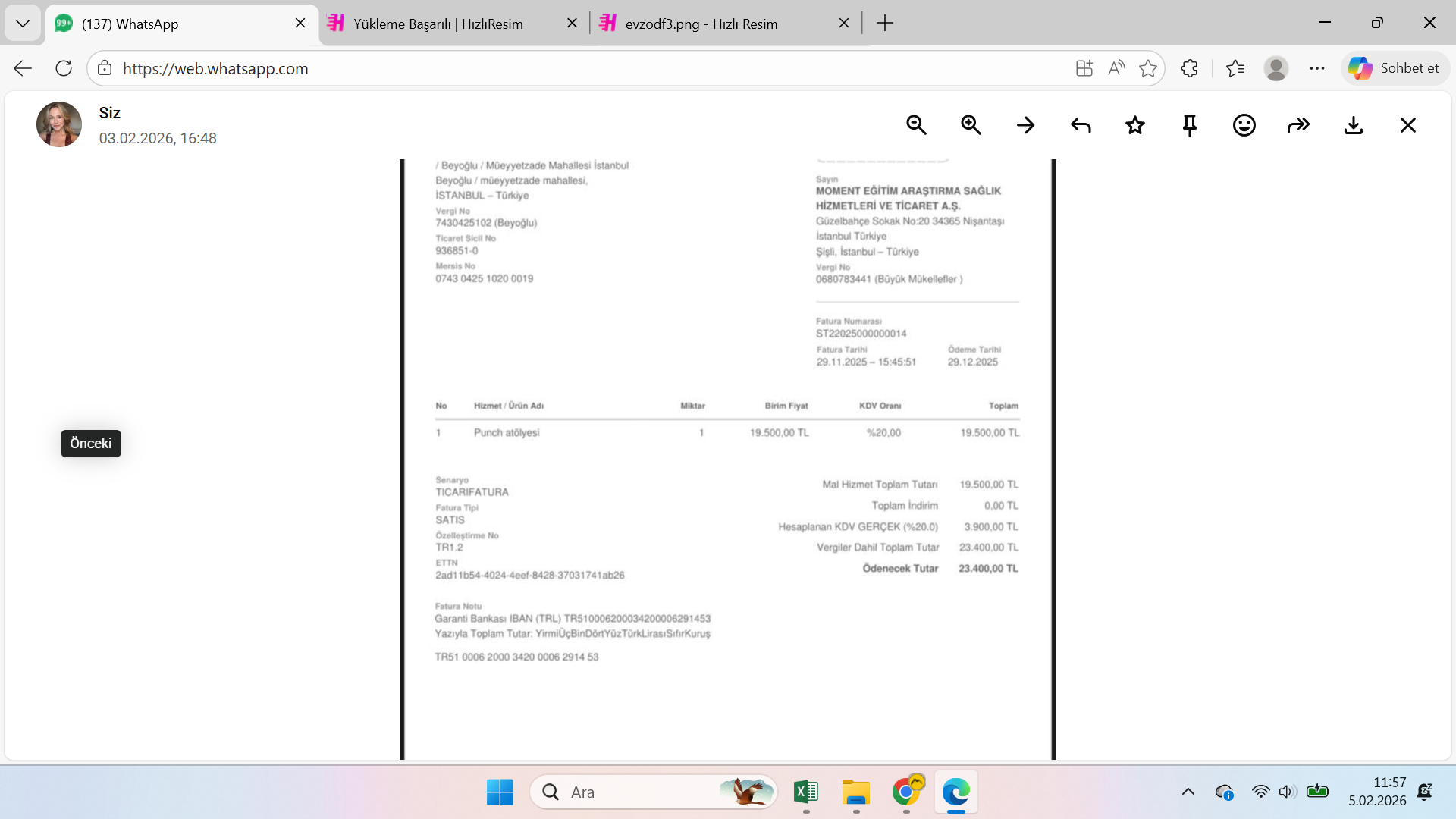Pin this image message
Viewport: 1456px width, 819px height.
pos(1190,125)
